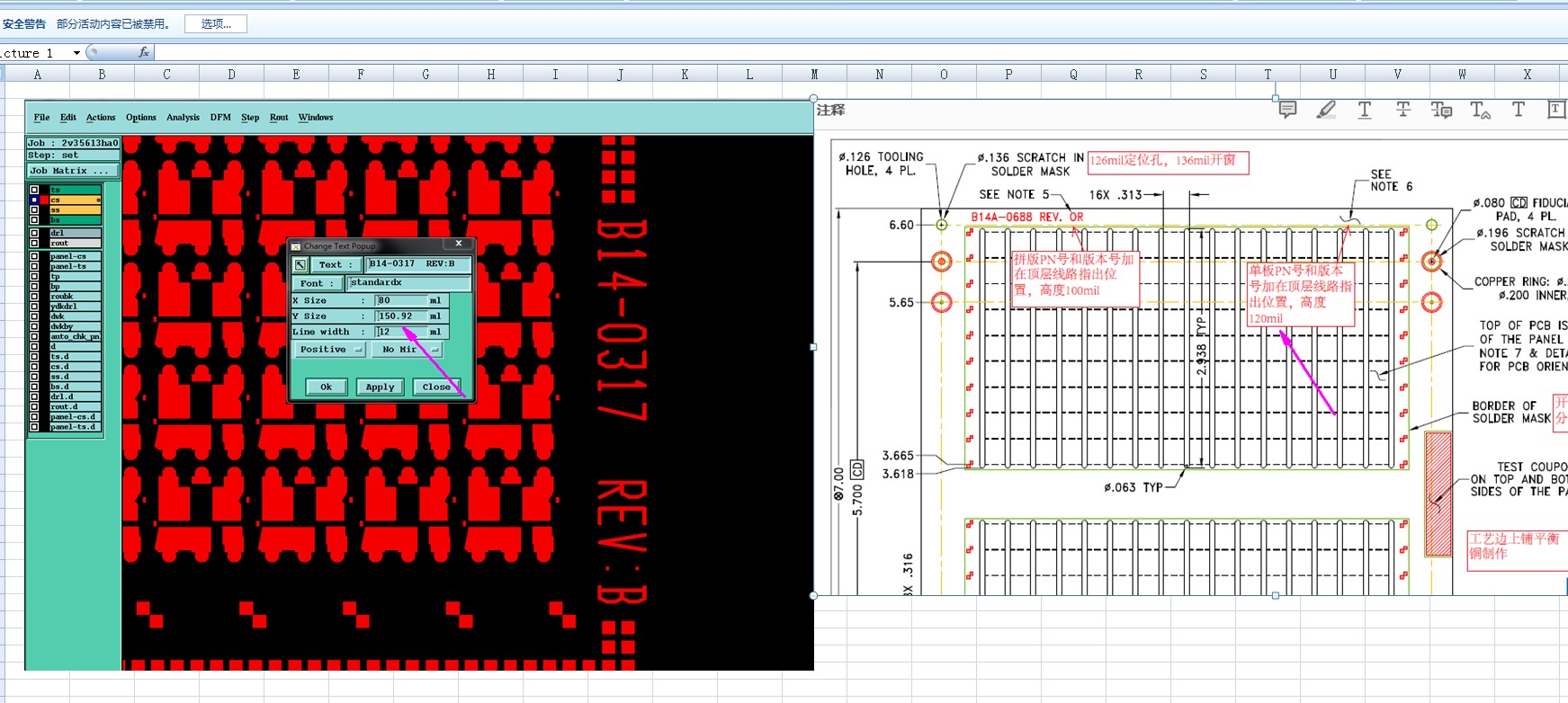This screenshot has width=1568, height=703.
Task: Click the Text : selector button
Action: pyautogui.click(x=336, y=264)
